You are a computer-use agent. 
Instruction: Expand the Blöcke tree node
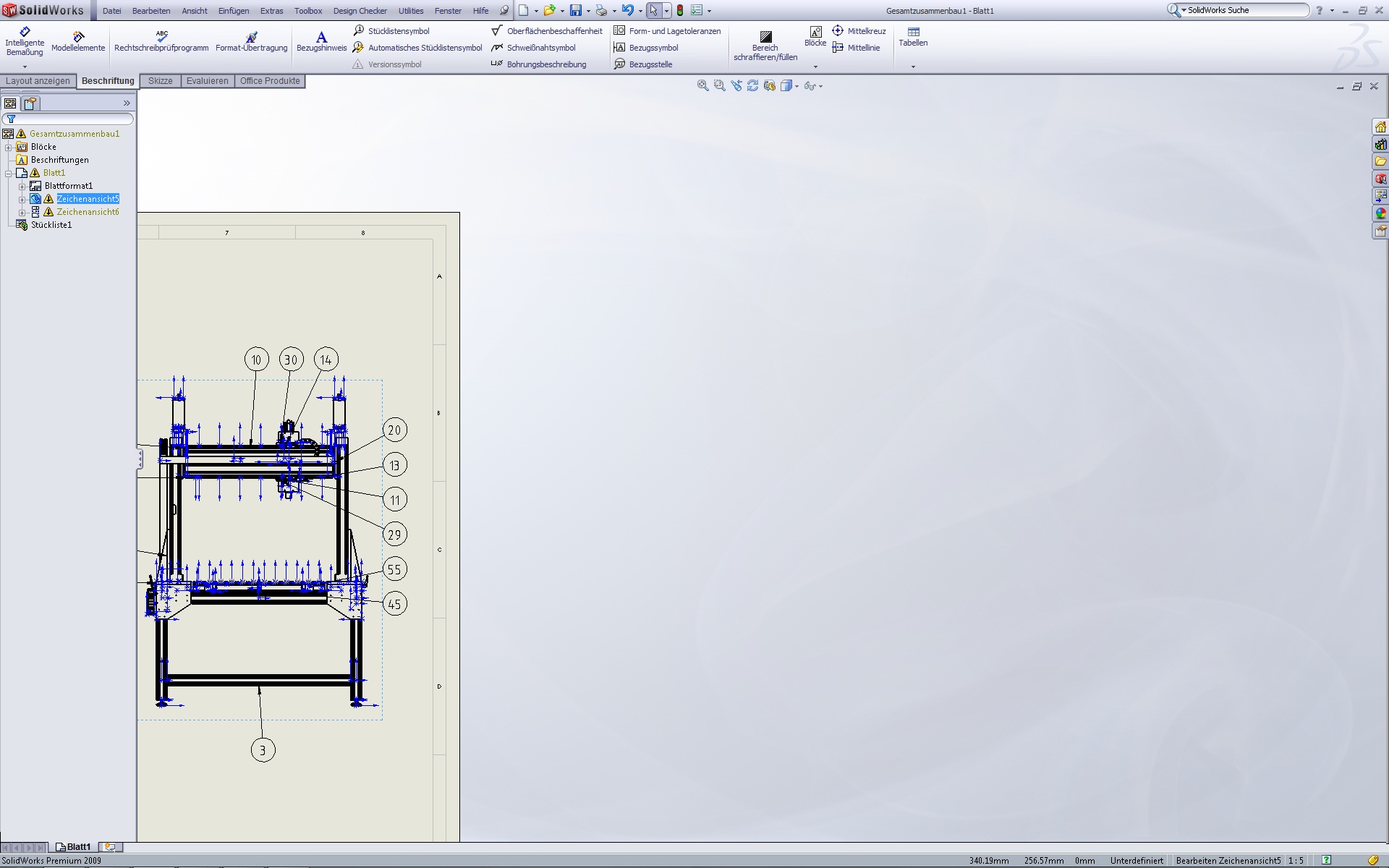pyautogui.click(x=9, y=147)
